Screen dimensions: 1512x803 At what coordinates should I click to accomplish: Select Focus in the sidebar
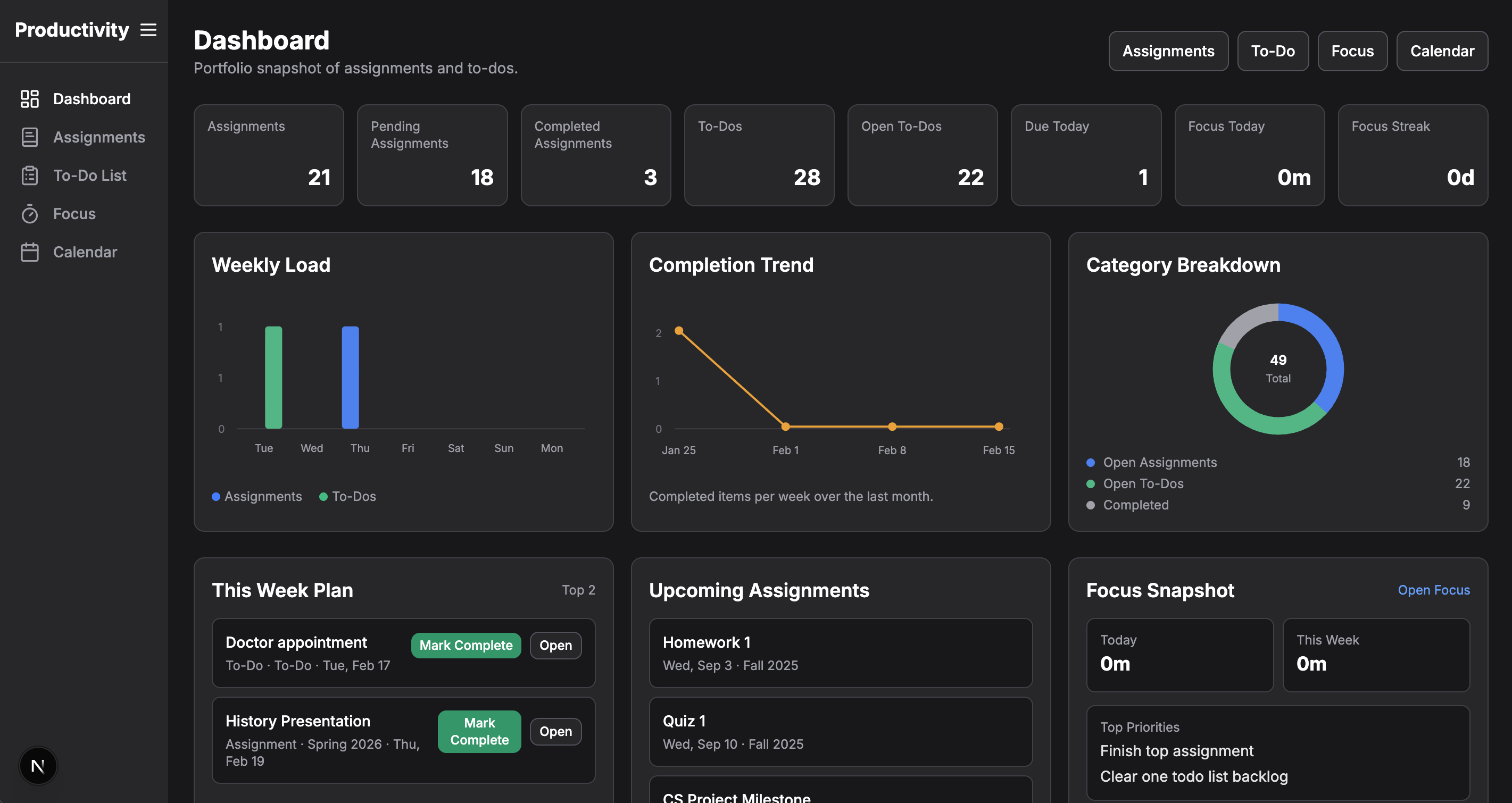point(84,213)
